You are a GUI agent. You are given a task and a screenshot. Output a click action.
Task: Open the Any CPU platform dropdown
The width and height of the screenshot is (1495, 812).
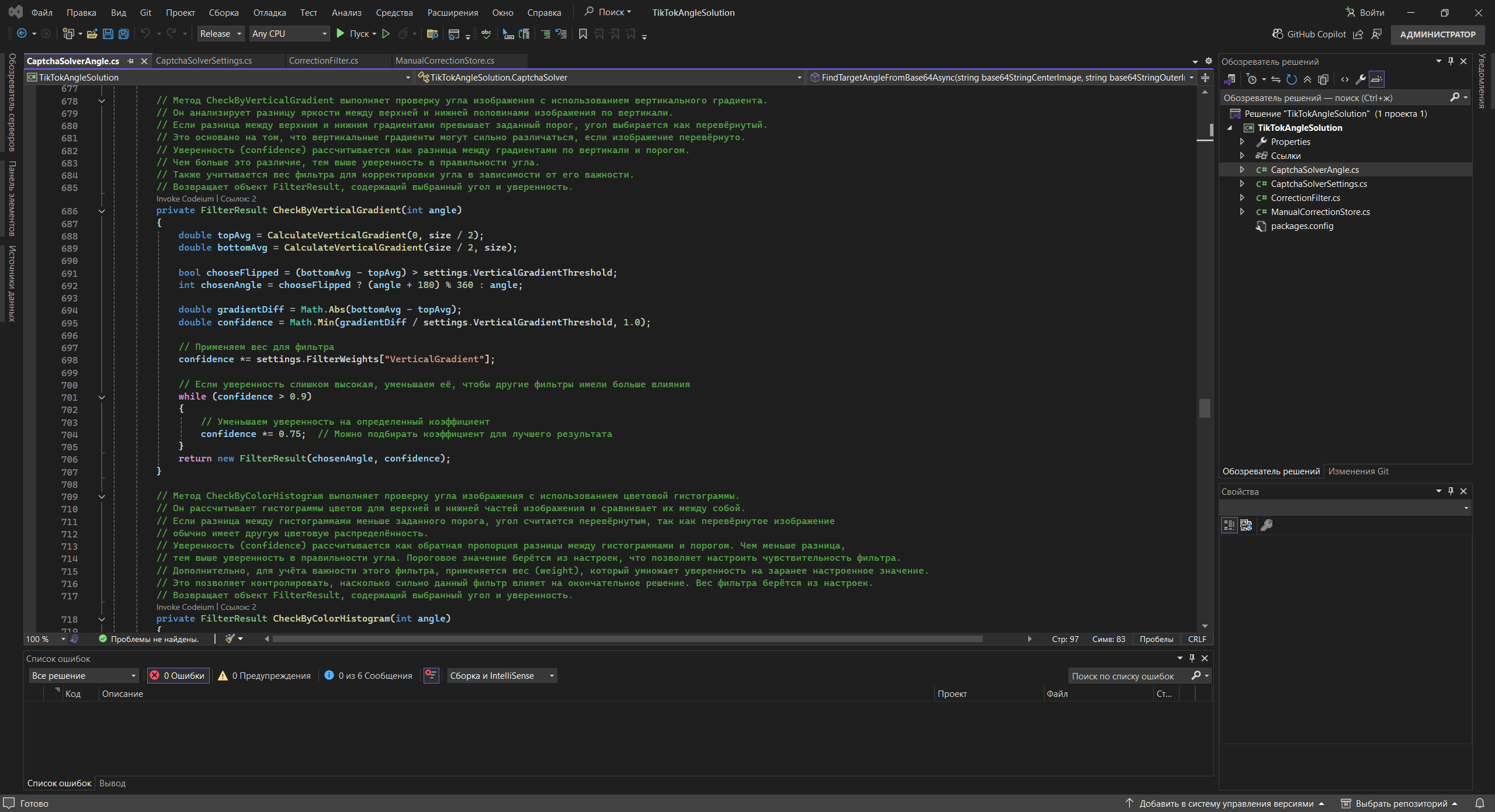click(289, 34)
